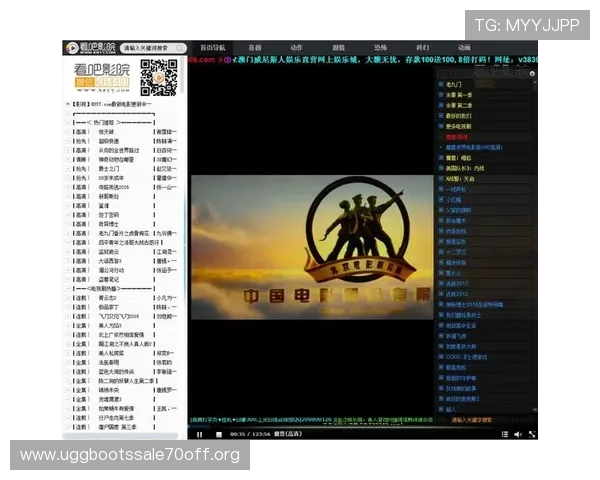This screenshot has width=600, height=480.
Task: Select the red highlighted playlist entry
Action: click(x=457, y=137)
